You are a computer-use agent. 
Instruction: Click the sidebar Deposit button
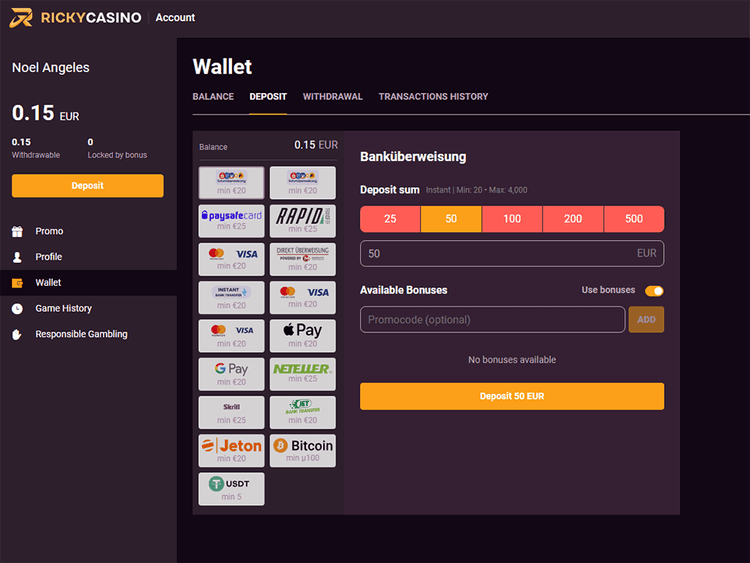[x=88, y=186]
